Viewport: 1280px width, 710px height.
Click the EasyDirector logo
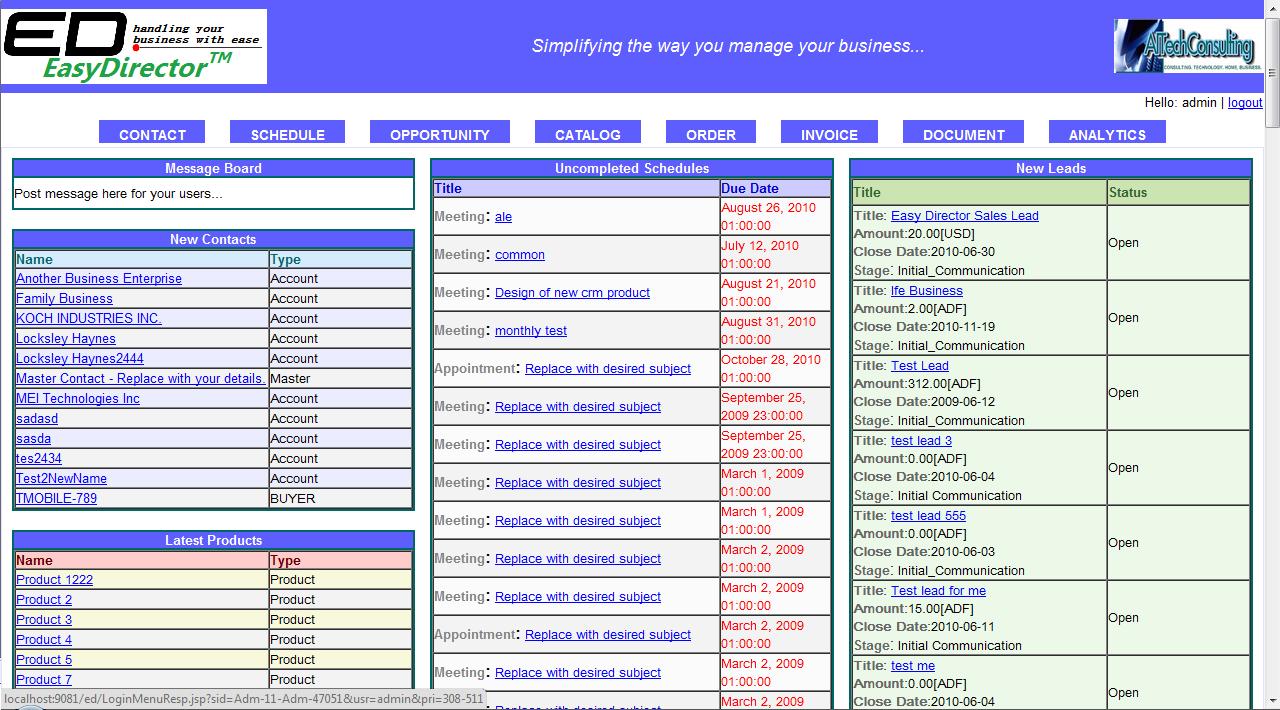click(134, 47)
